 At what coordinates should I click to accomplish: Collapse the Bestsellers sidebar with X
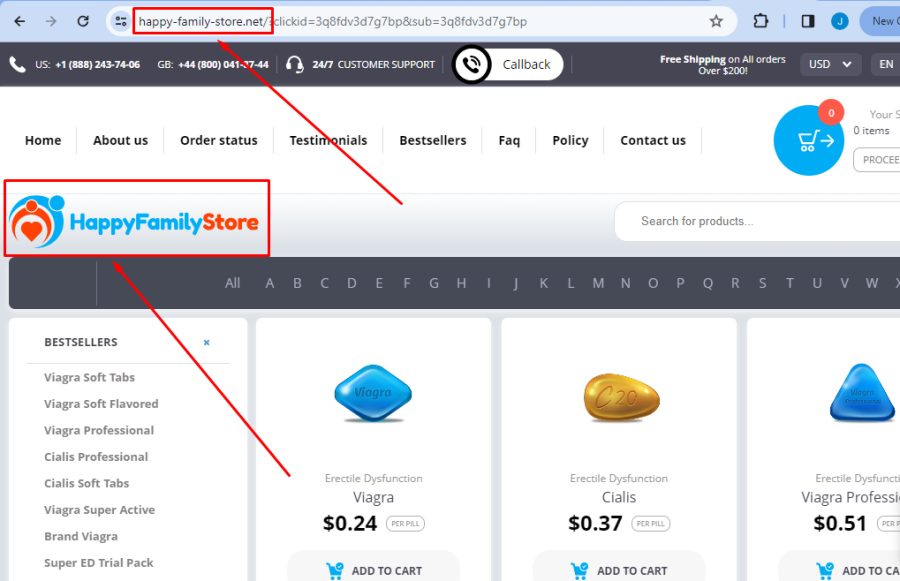(x=207, y=342)
